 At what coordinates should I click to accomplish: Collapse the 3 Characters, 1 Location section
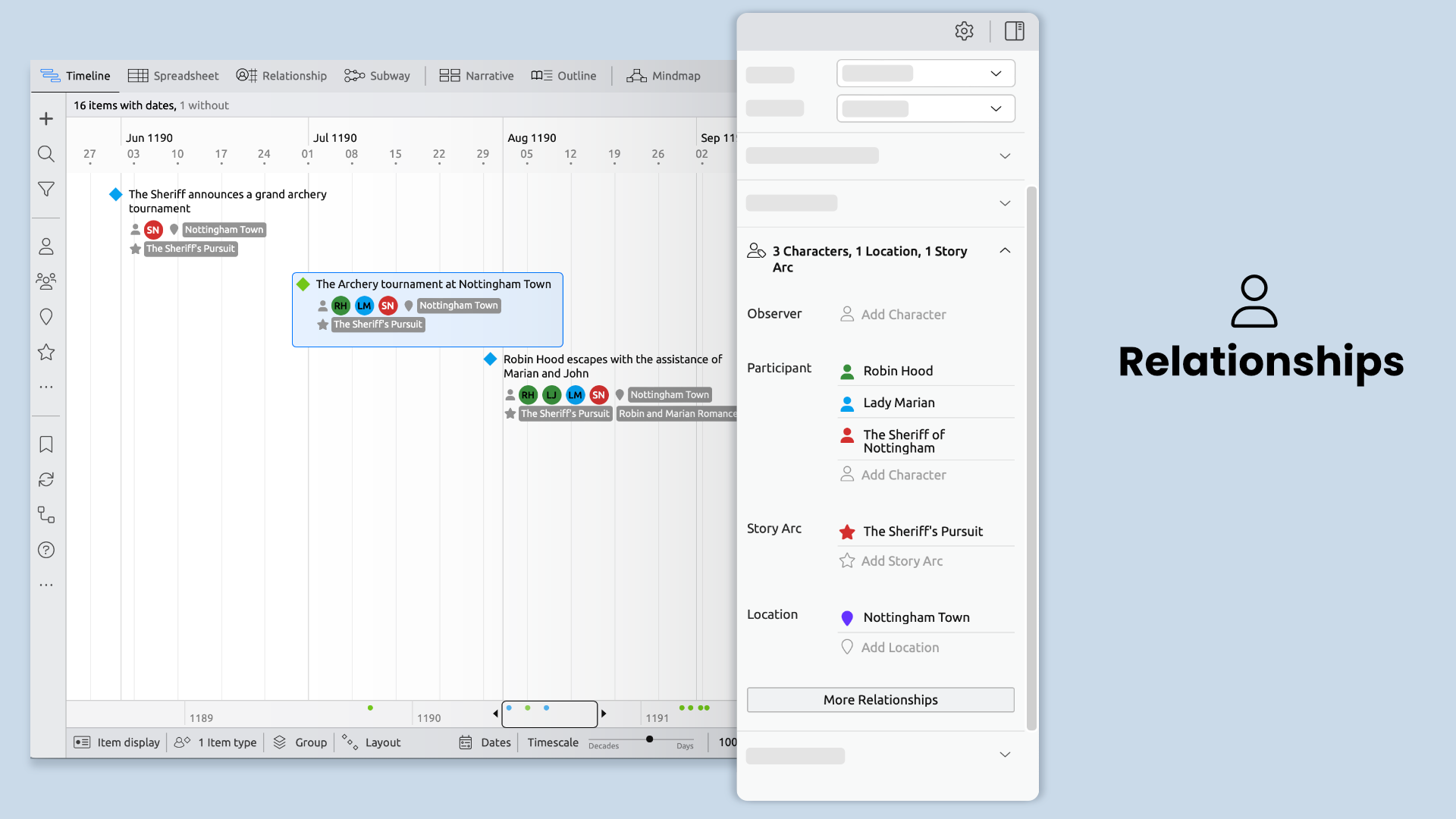[1005, 251]
